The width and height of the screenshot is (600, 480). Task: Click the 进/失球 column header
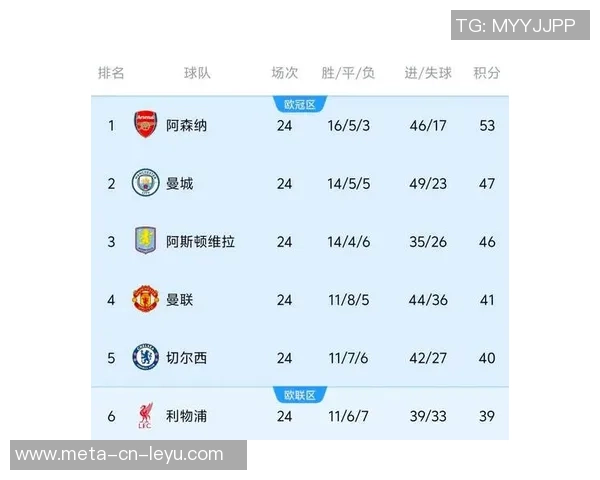pos(428,73)
